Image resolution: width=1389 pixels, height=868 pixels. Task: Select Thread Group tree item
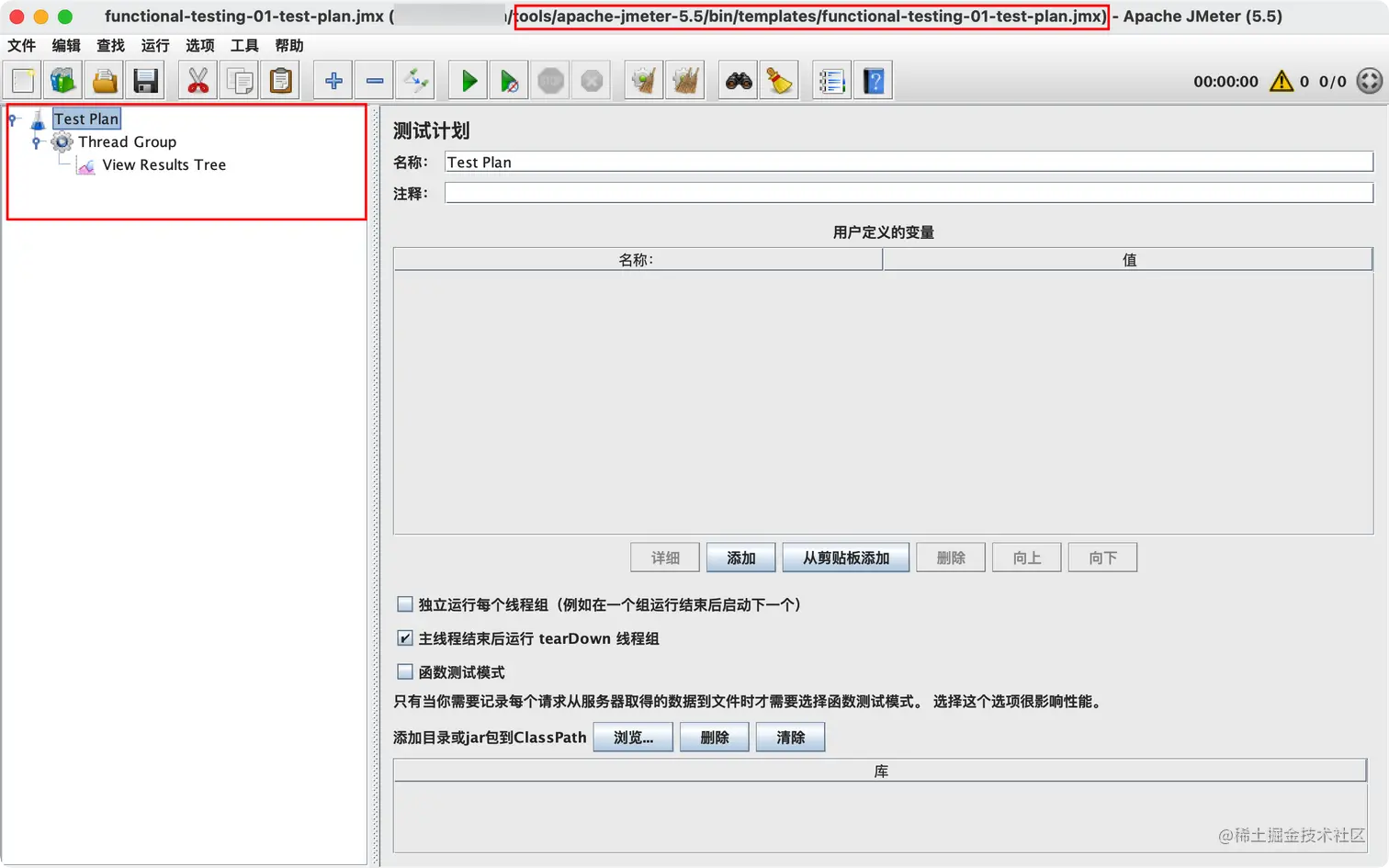click(127, 141)
